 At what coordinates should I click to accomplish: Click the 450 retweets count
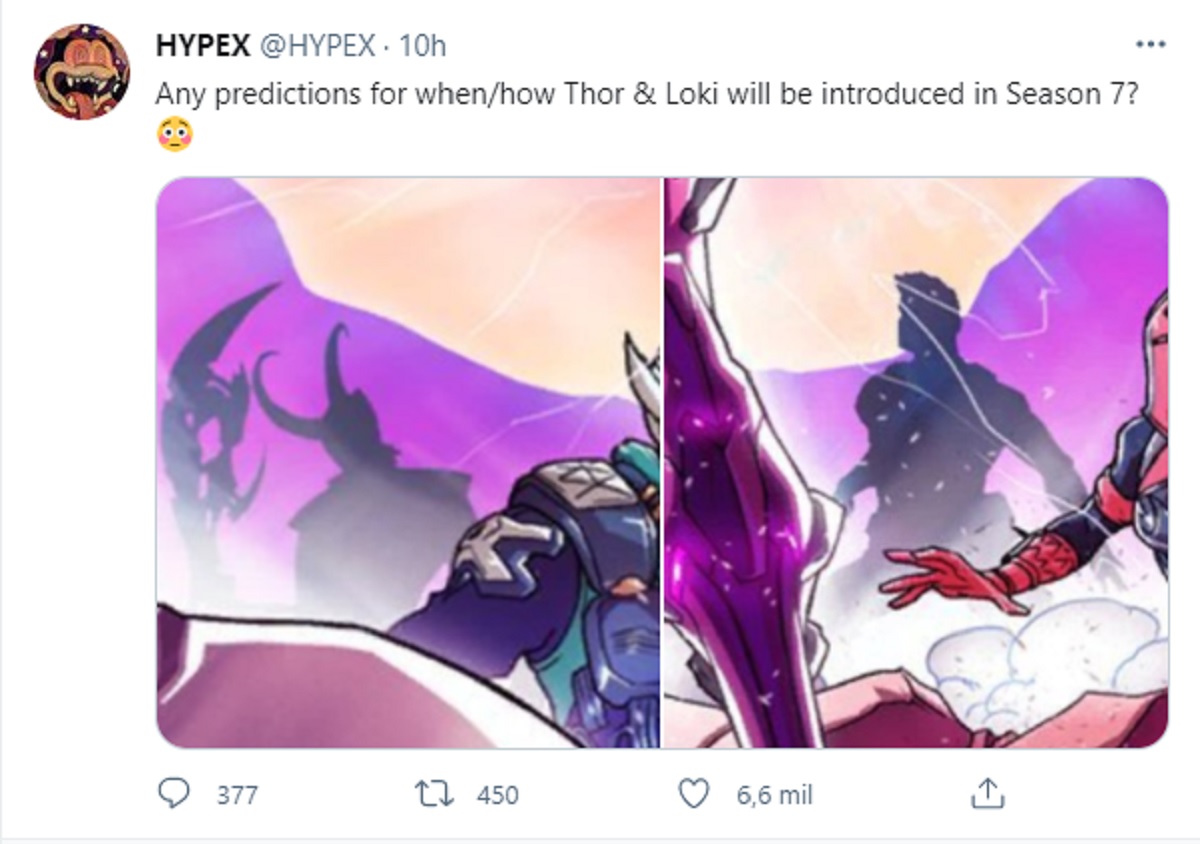[x=497, y=796]
